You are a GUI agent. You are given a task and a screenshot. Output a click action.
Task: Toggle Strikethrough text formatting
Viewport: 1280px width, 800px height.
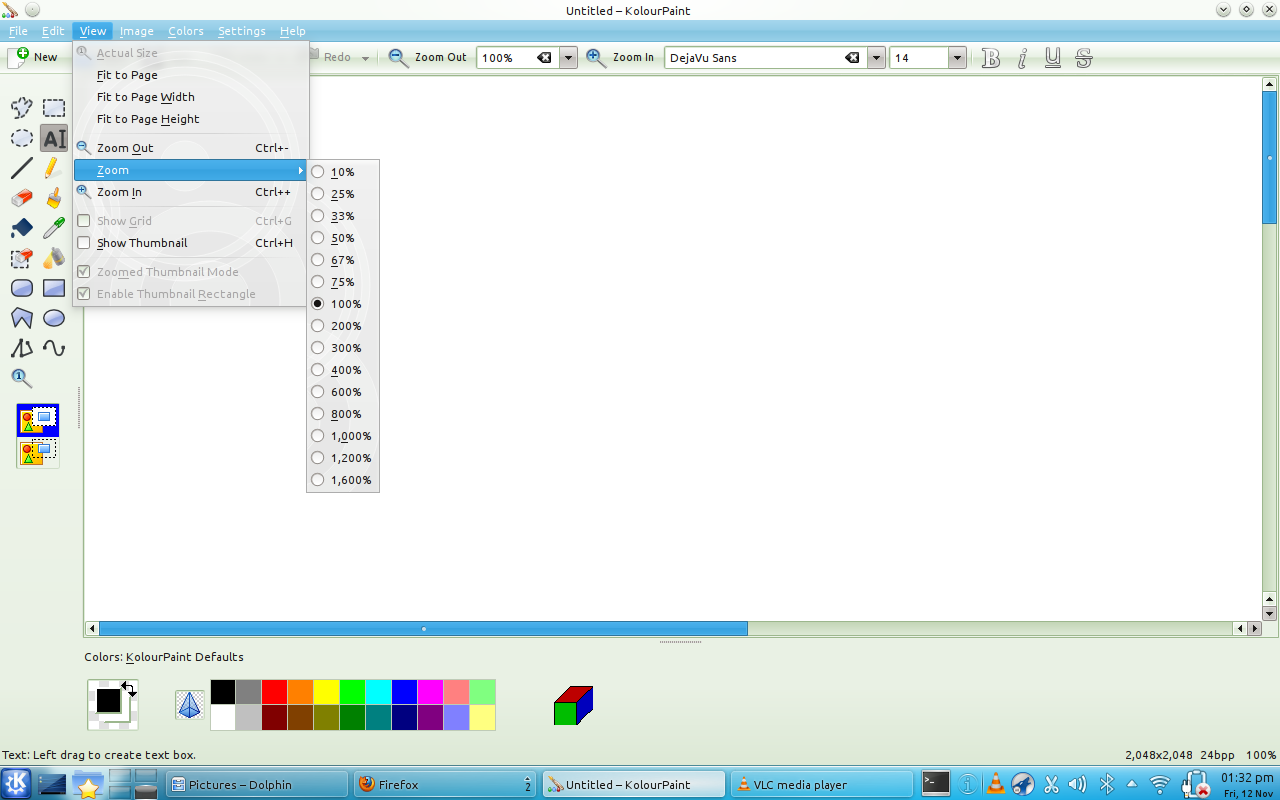click(x=1084, y=58)
